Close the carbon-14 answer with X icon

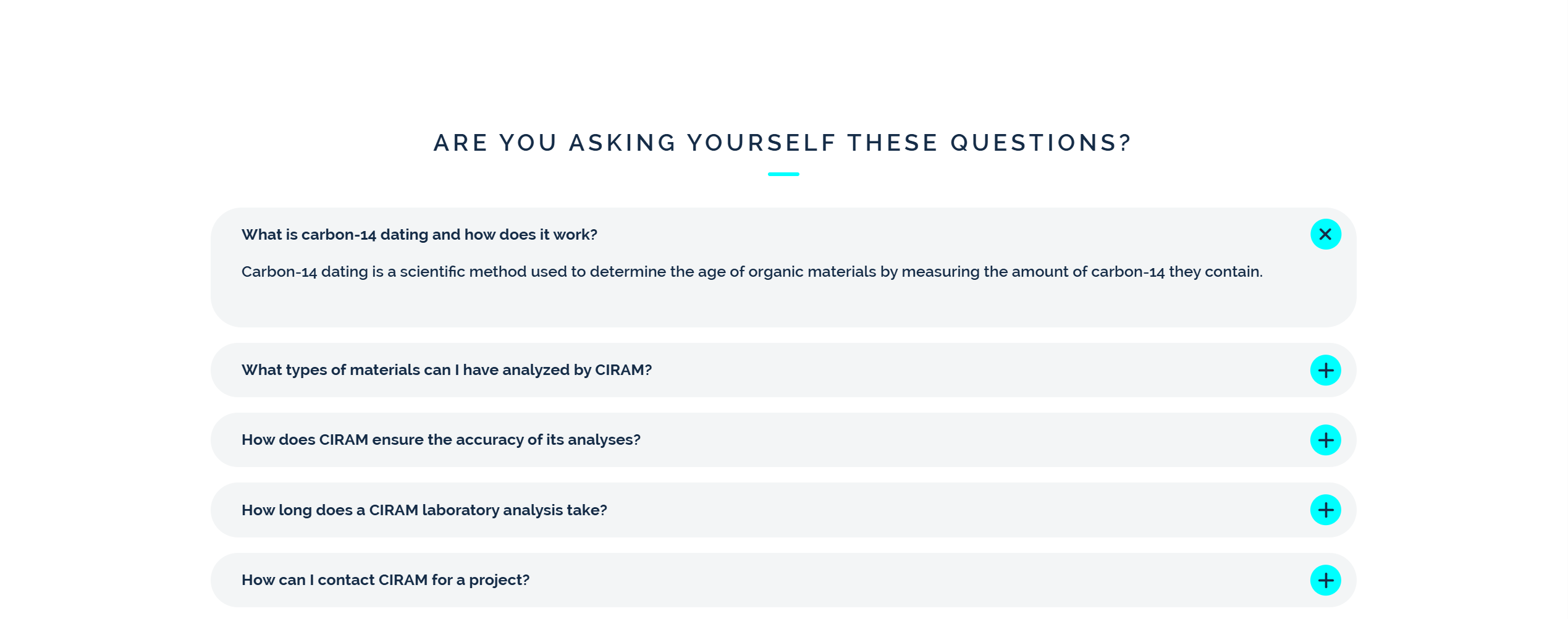point(1325,235)
